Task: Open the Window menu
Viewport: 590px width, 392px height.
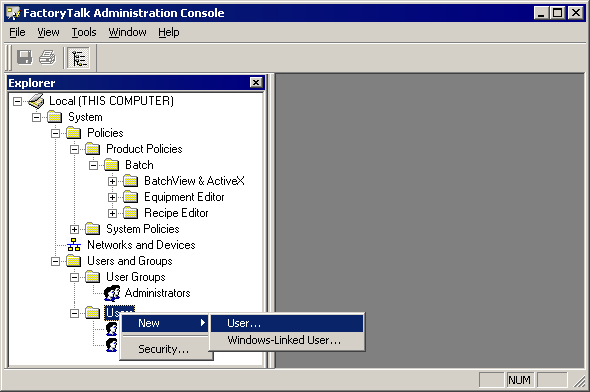Action: (128, 32)
